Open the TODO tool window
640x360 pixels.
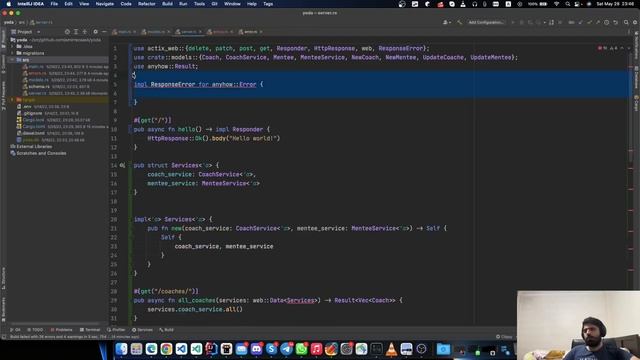click(x=35, y=330)
